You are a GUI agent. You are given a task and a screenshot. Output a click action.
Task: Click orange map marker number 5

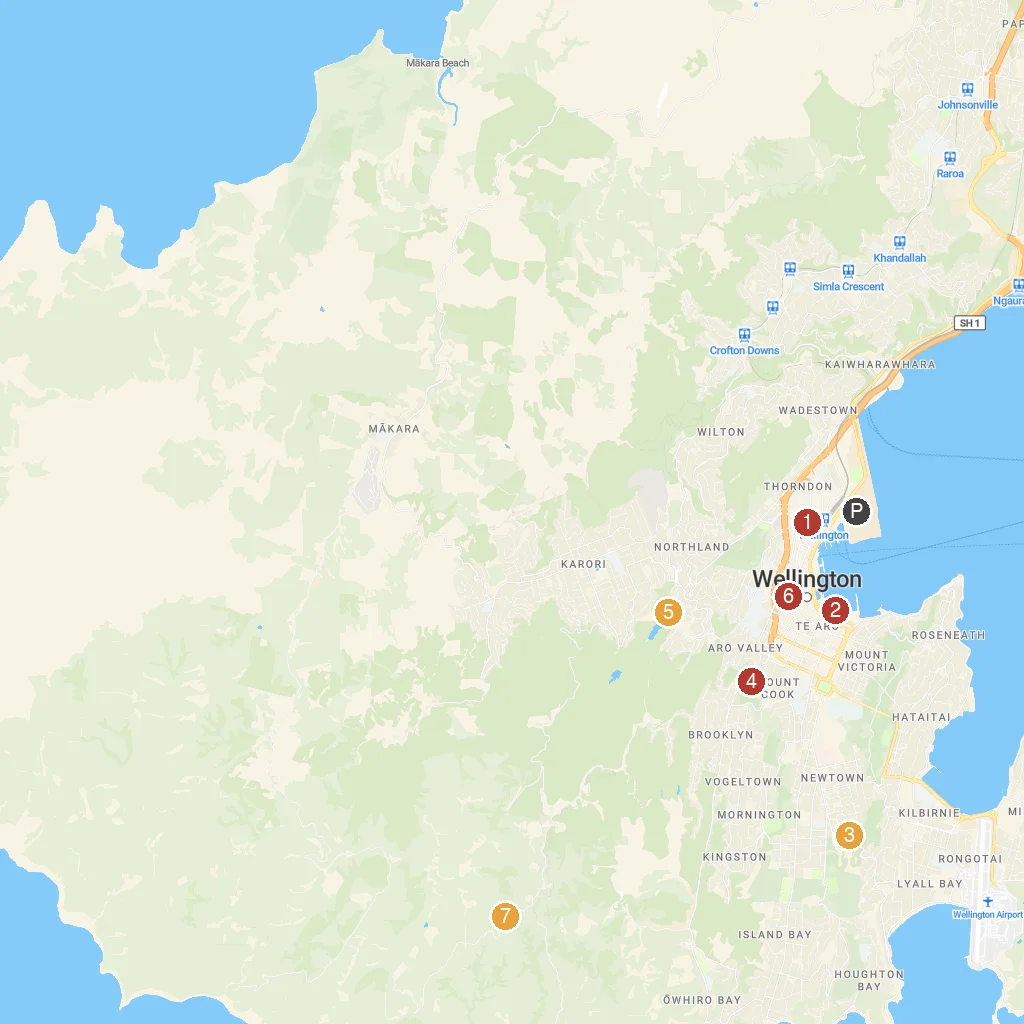668,612
